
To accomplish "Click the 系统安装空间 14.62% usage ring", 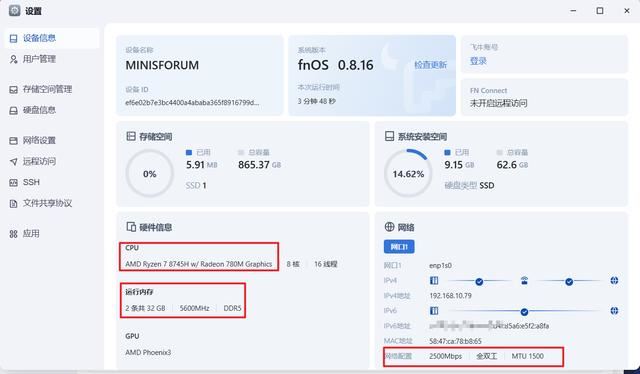I will (408, 174).
